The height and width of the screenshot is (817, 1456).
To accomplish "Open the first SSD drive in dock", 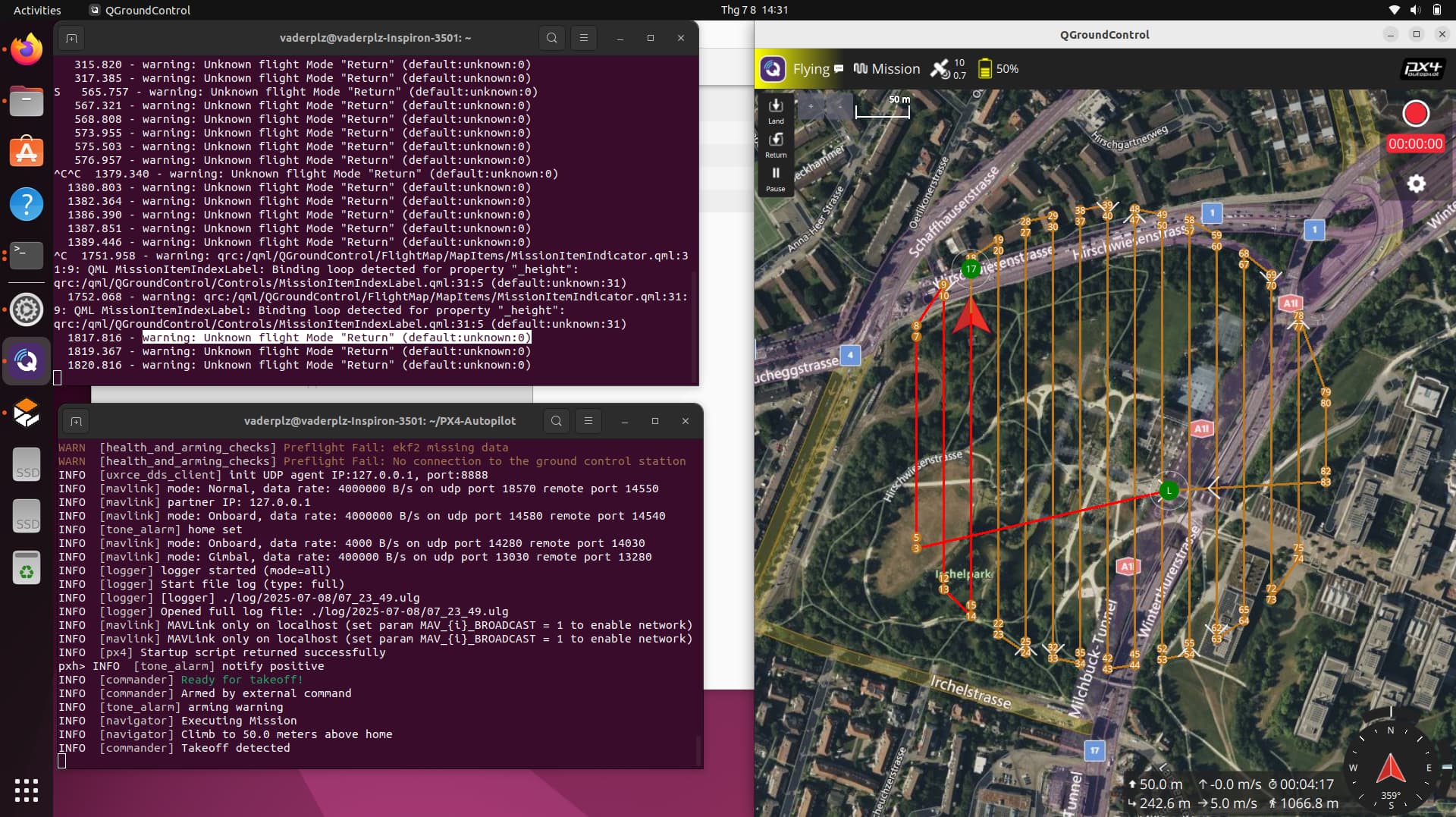I will [27, 464].
